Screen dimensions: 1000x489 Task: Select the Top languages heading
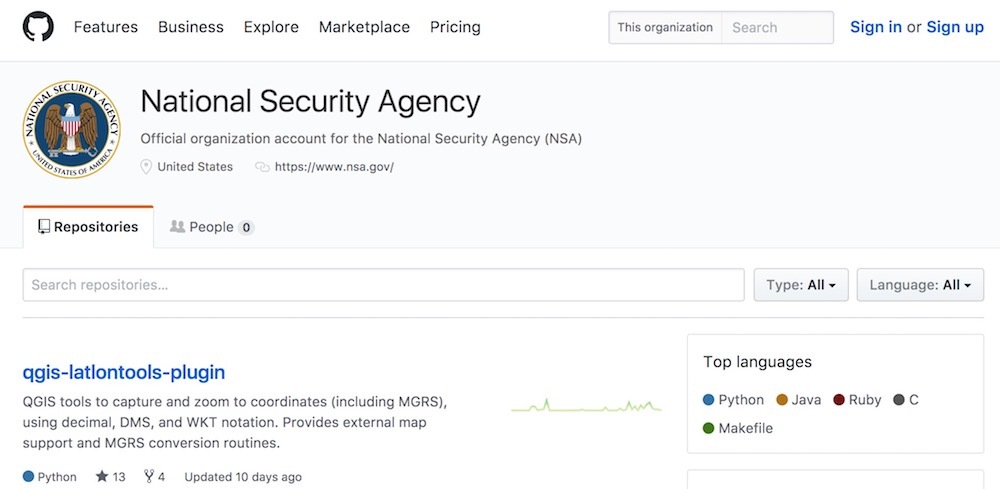[x=758, y=362]
